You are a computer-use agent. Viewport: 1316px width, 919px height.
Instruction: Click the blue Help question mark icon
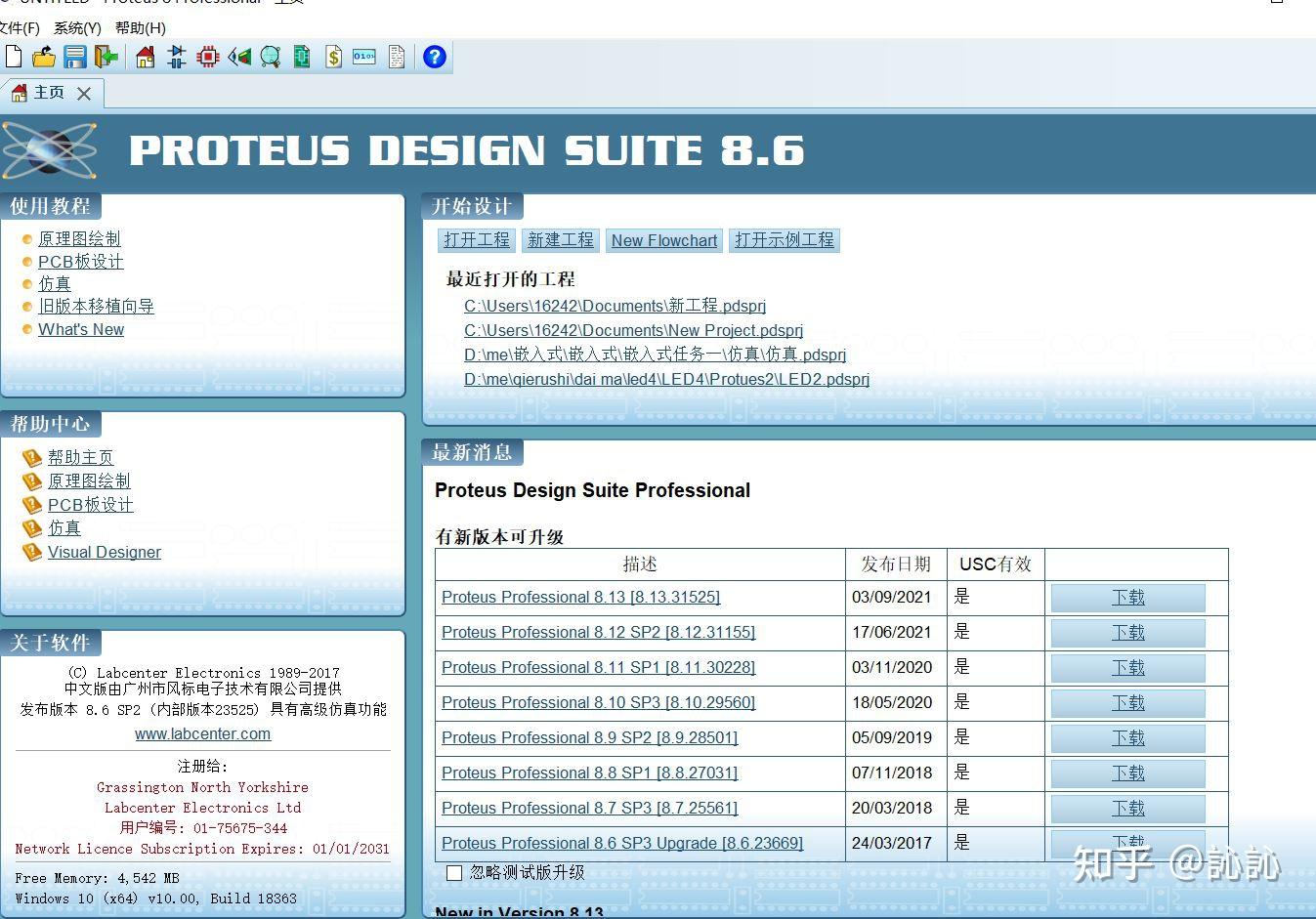click(435, 57)
